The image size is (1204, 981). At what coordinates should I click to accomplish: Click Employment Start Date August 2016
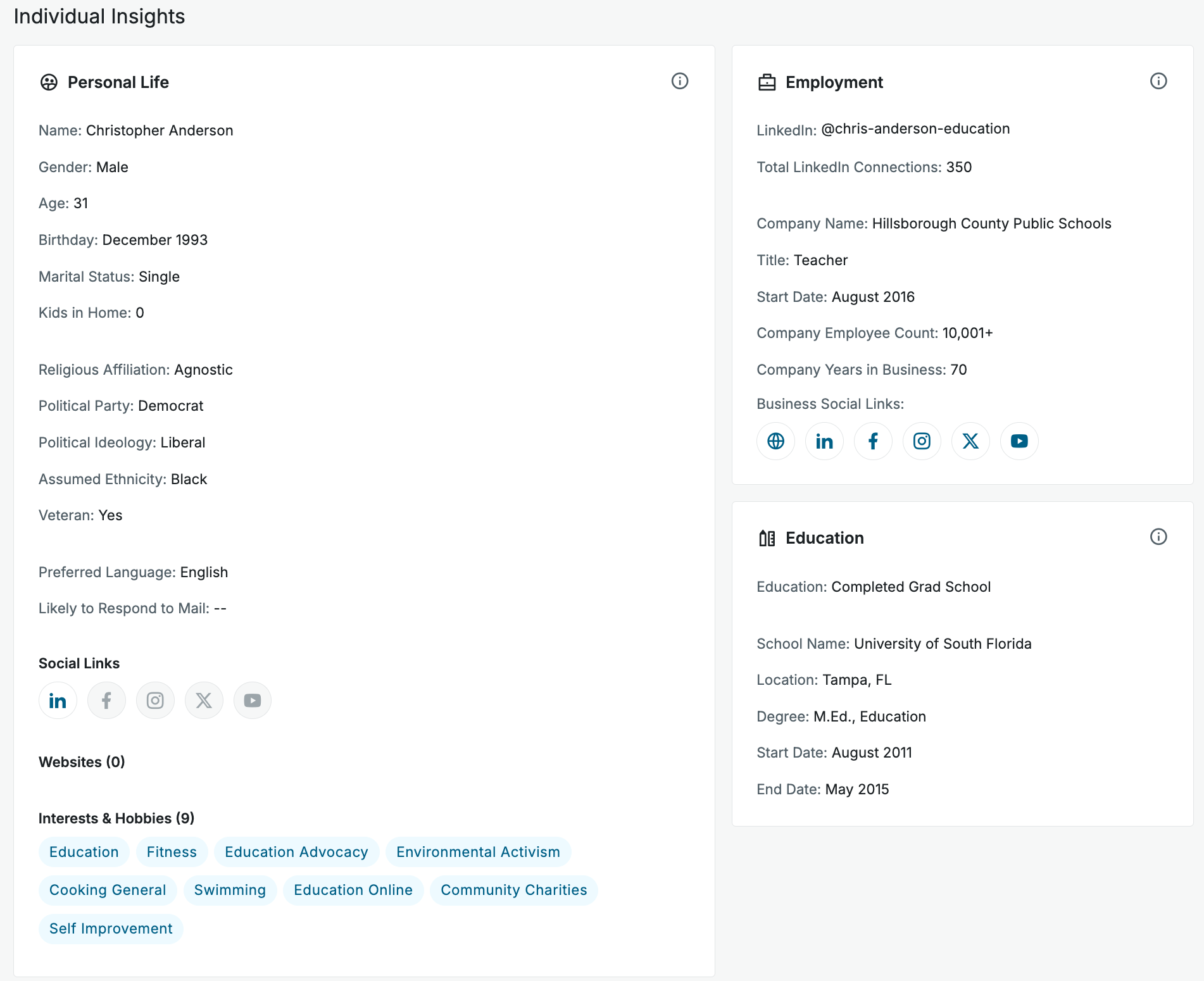(873, 297)
